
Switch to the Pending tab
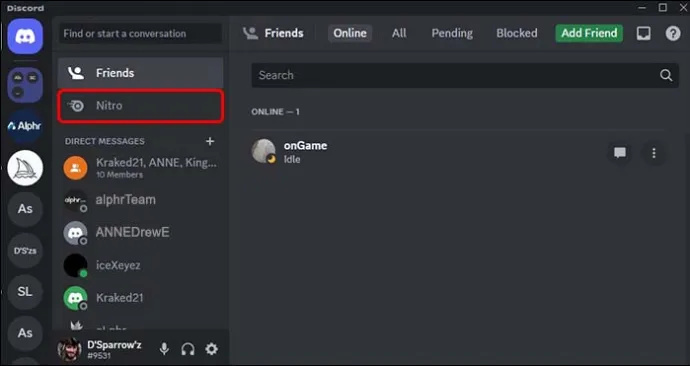point(452,33)
